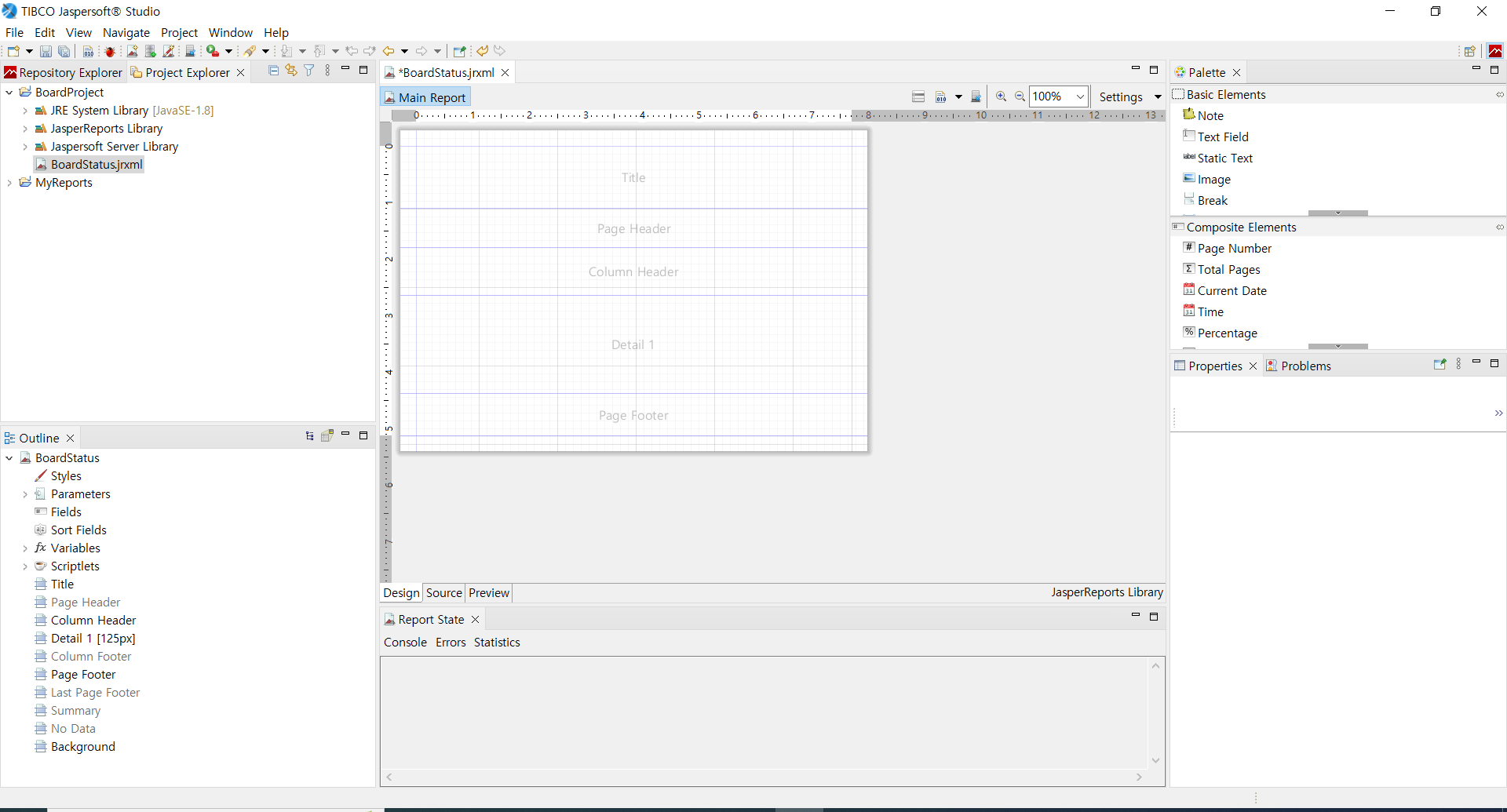Switch to the Repository Explorer tab
Image resolution: width=1507 pixels, height=812 pixels.
click(64, 72)
